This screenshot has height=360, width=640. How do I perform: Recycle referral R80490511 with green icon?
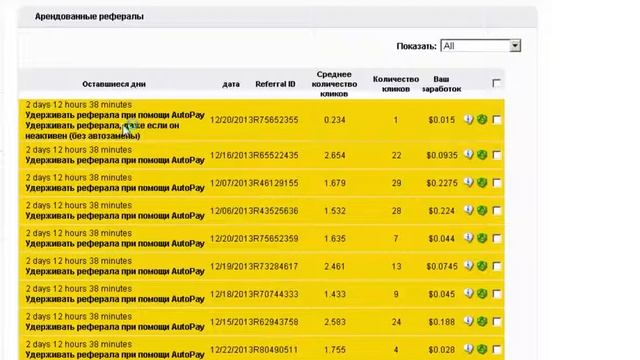482,349
